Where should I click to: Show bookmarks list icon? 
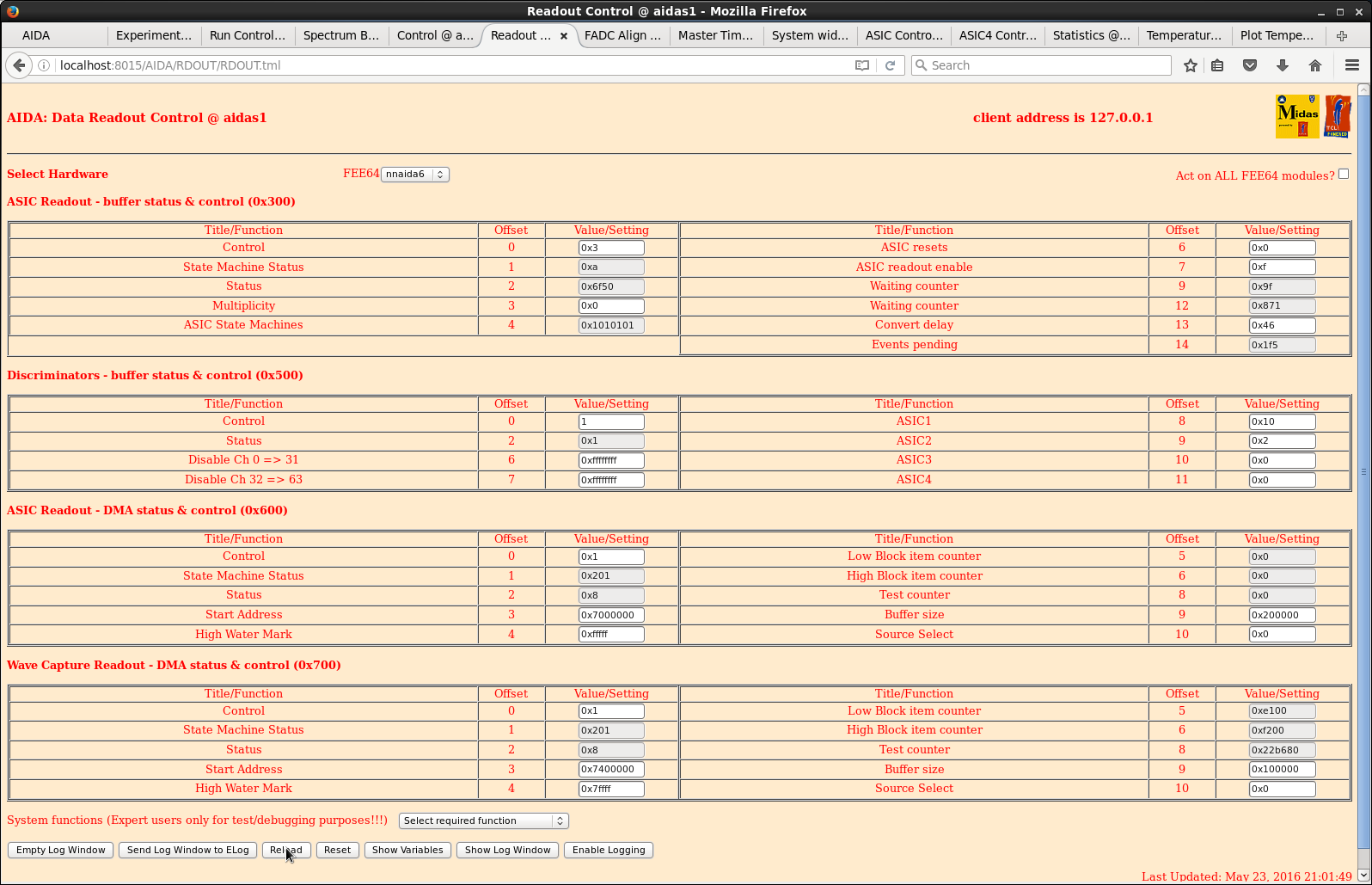[x=1217, y=65]
